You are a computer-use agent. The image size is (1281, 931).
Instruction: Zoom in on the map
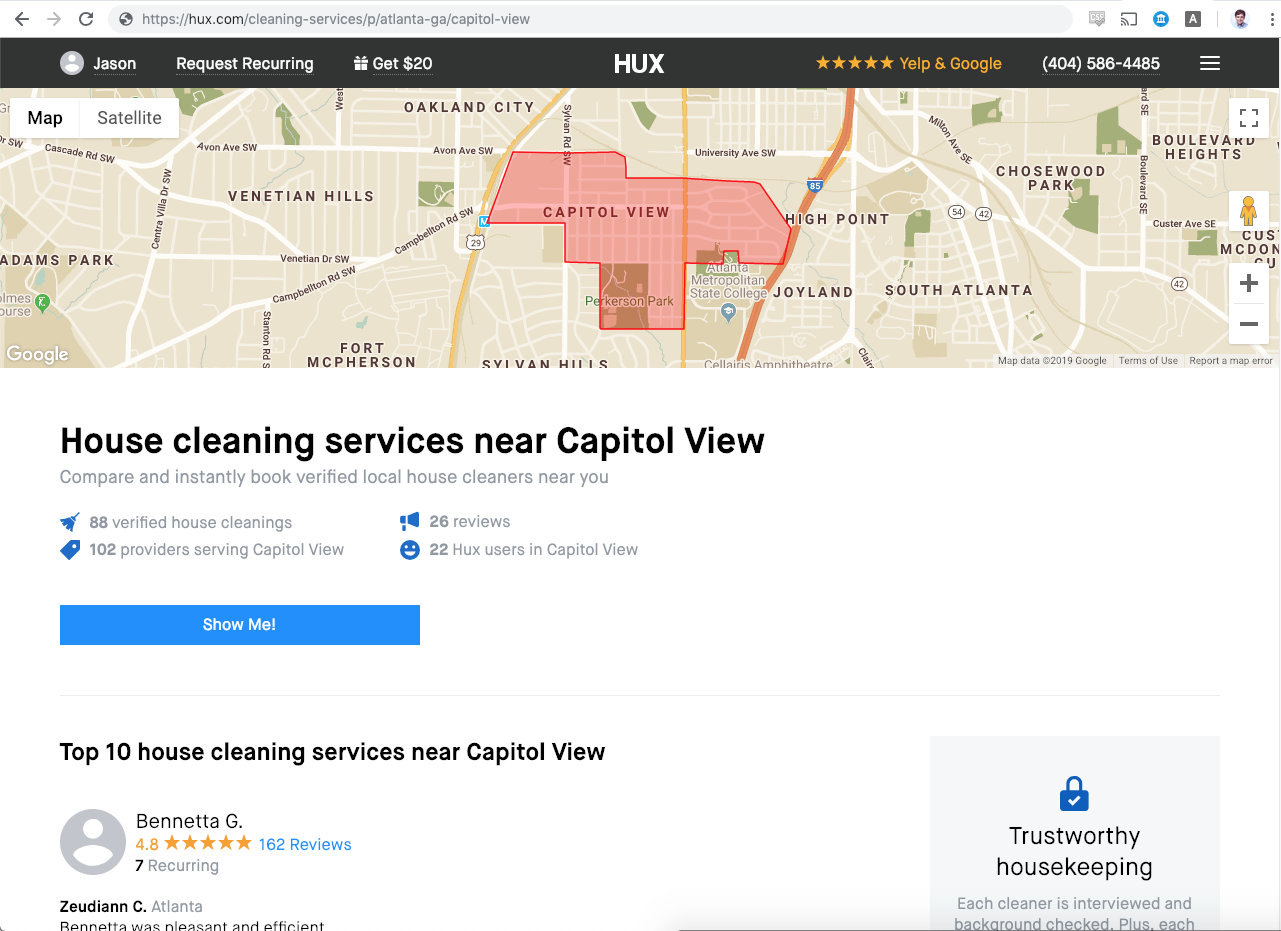(x=1249, y=284)
